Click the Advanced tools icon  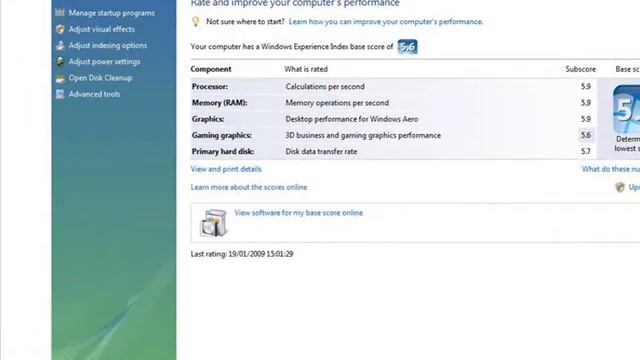click(x=60, y=94)
